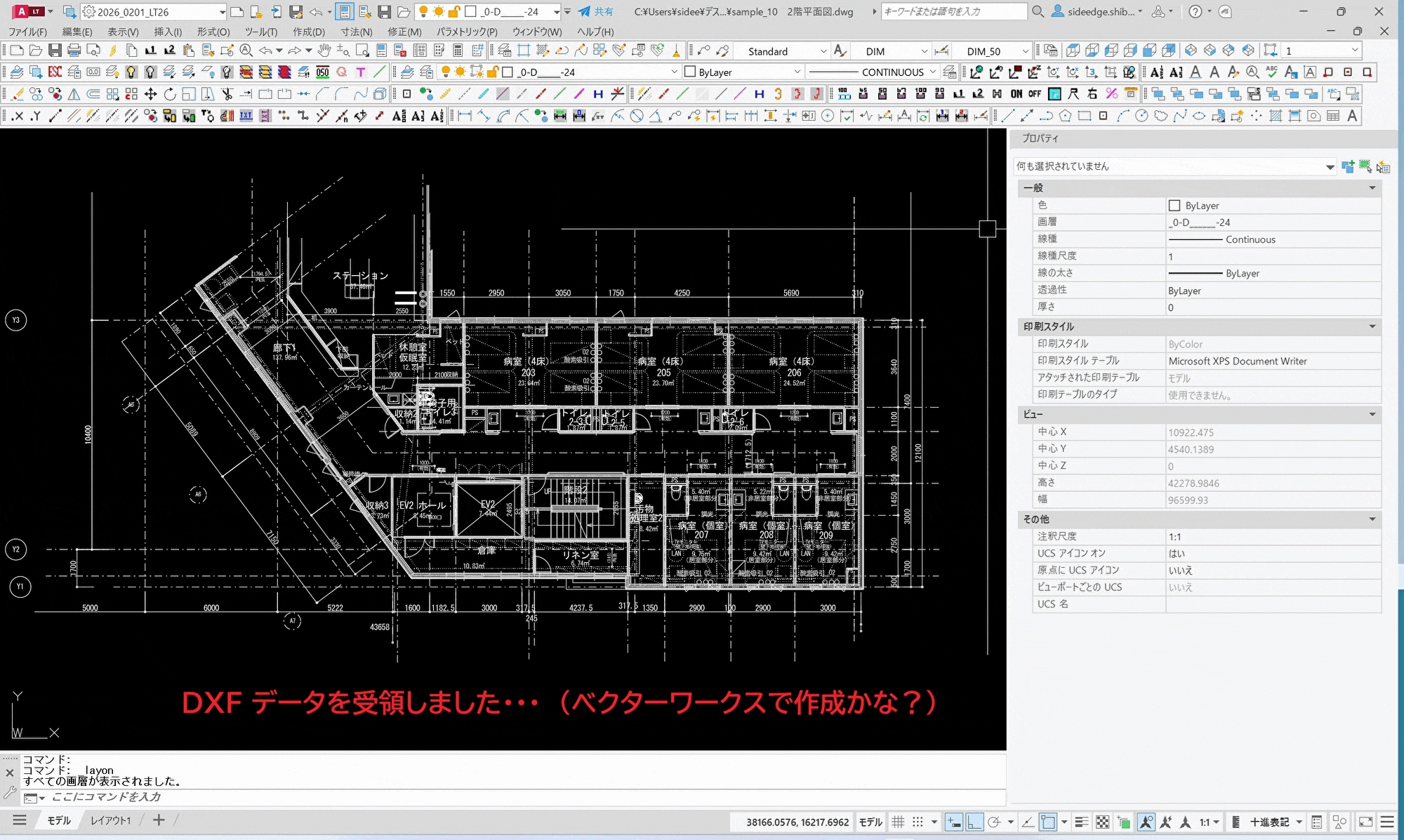Enable the ON dimension toggle icon
The height and width of the screenshot is (840, 1404).
tap(1016, 93)
